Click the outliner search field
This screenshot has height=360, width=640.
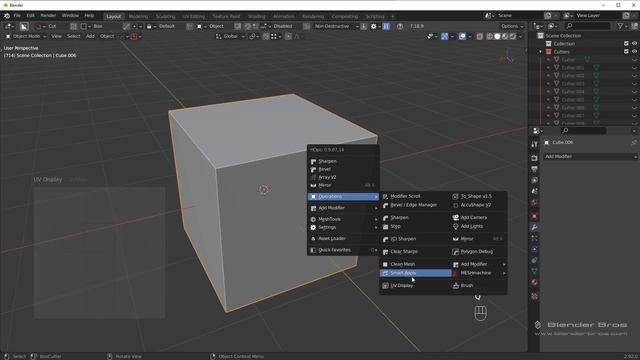point(588,26)
